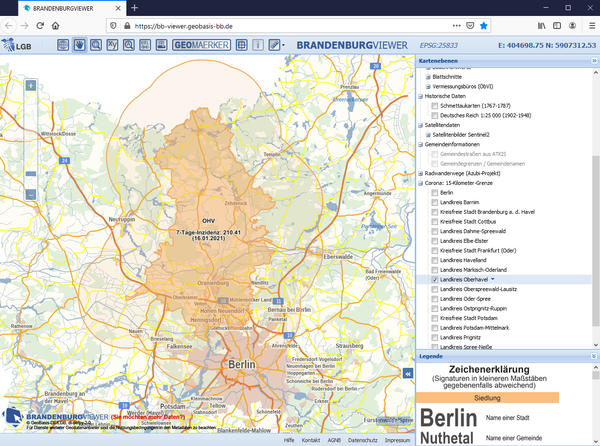The width and height of the screenshot is (600, 446).
Task: Open the drawing tool dropdown arrow
Action: (x=283, y=45)
